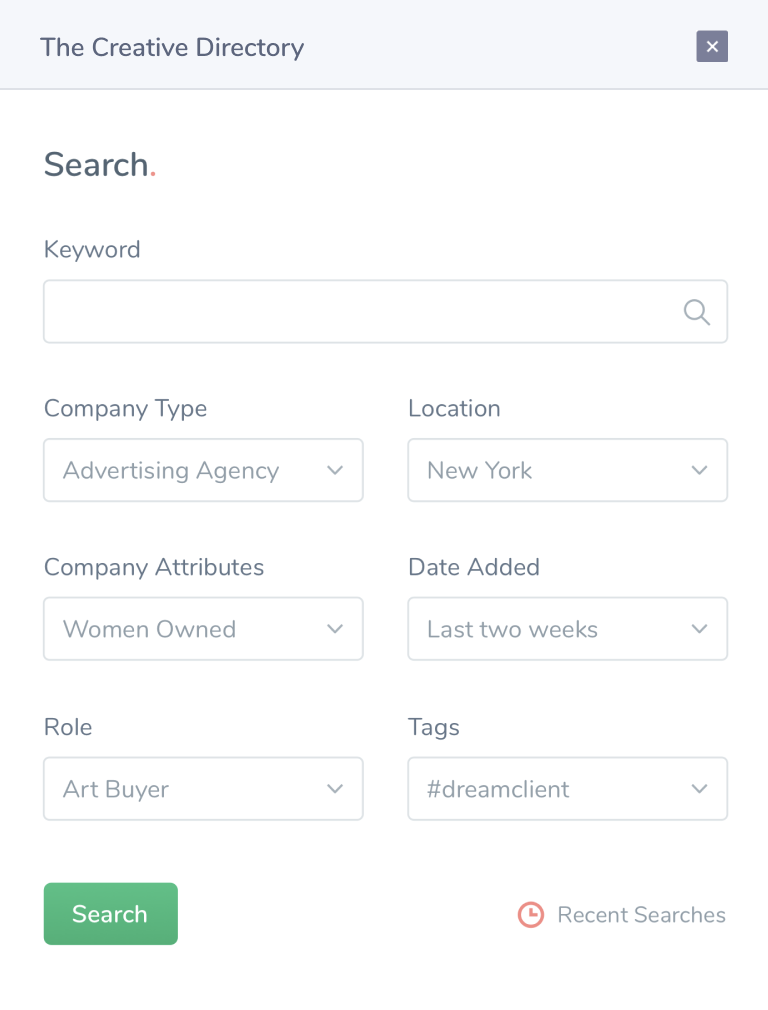The image size is (768, 1010).
Task: Open the Last two weeks date dropdown
Action: coord(568,629)
